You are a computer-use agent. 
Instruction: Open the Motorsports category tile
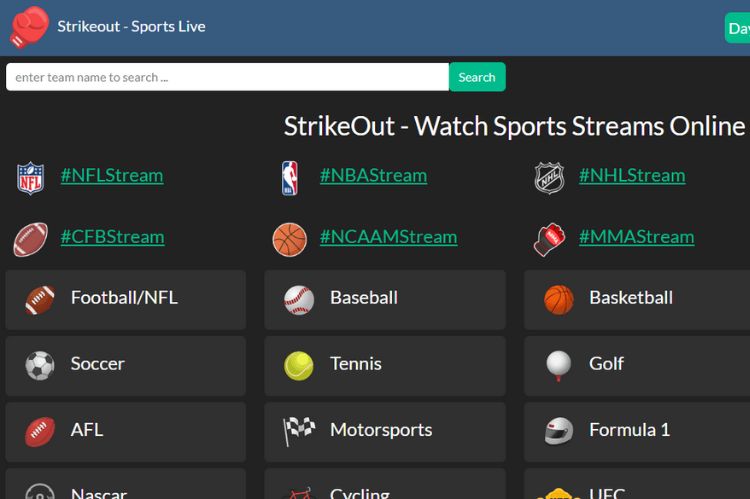click(x=385, y=432)
